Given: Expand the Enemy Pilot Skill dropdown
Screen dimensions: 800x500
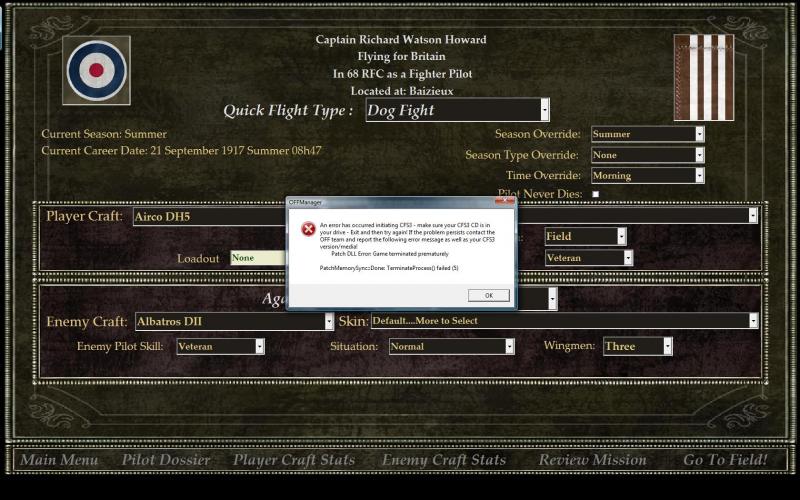Looking at the screenshot, I should click(220, 346).
